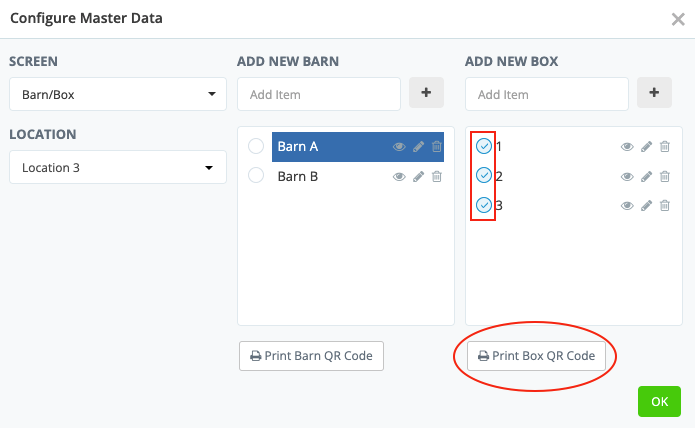This screenshot has width=695, height=428.
Task: Remove box 3 via the trash icon
Action: click(665, 206)
